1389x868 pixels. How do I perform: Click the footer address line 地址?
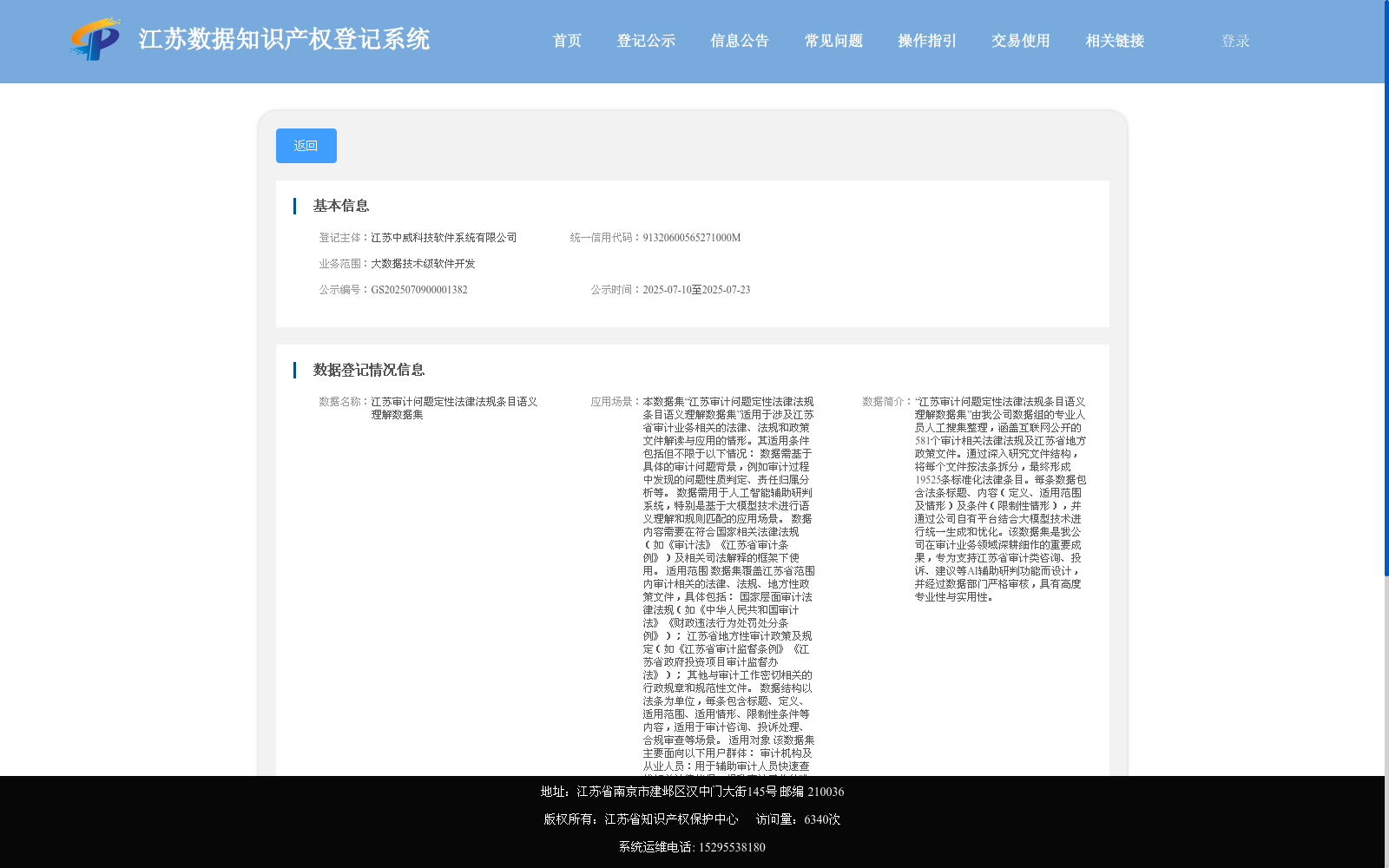[692, 792]
